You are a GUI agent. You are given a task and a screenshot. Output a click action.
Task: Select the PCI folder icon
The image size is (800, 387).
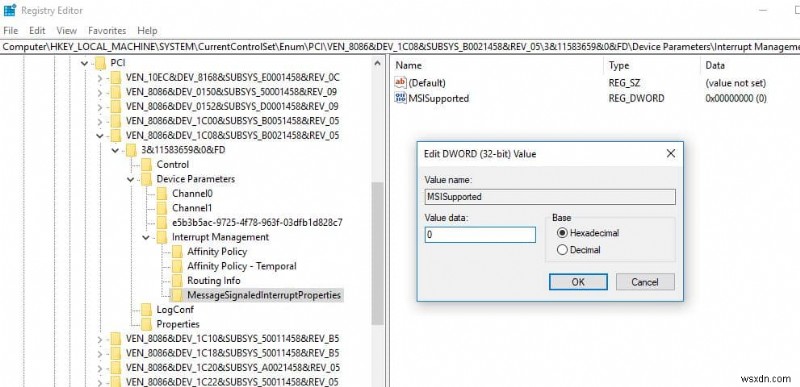click(101, 63)
